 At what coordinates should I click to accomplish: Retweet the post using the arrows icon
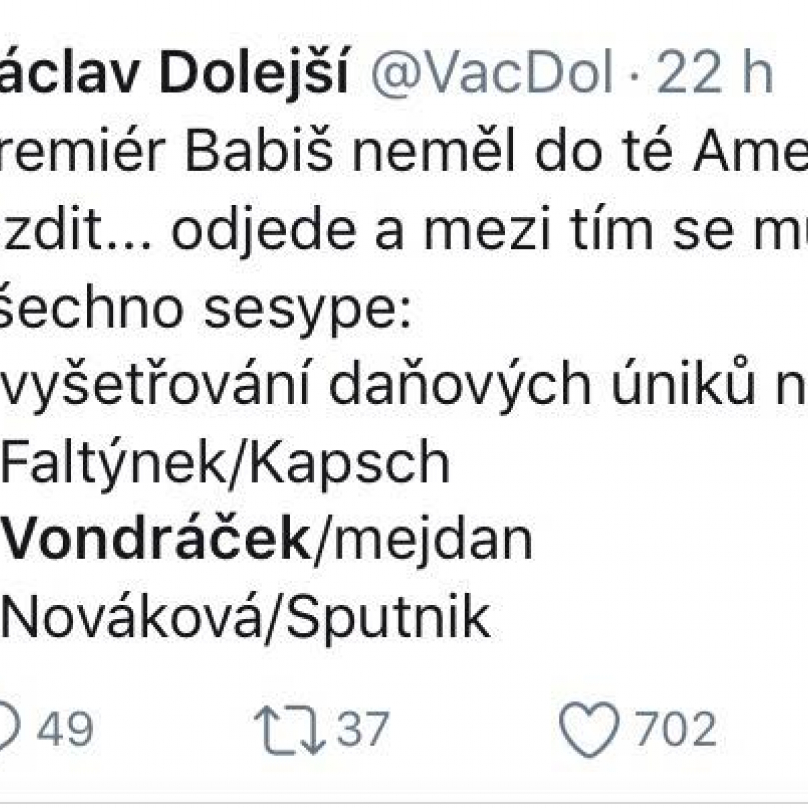(290, 731)
